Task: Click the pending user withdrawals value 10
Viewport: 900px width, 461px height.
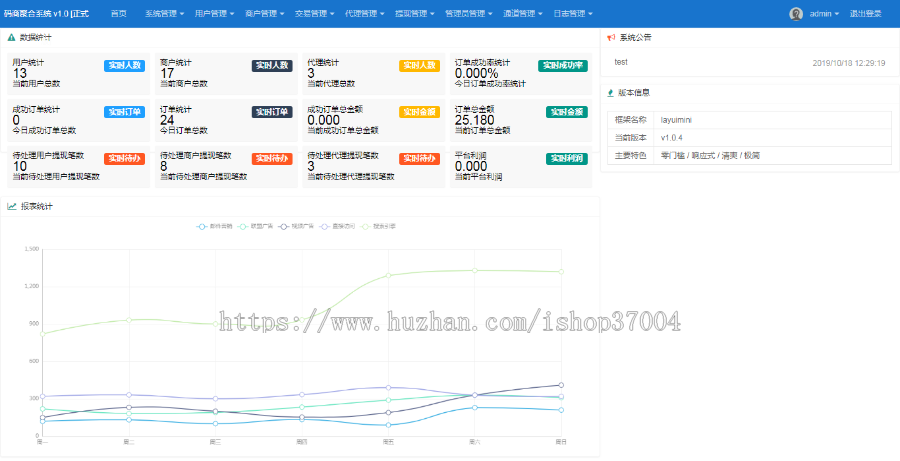Action: (20, 166)
